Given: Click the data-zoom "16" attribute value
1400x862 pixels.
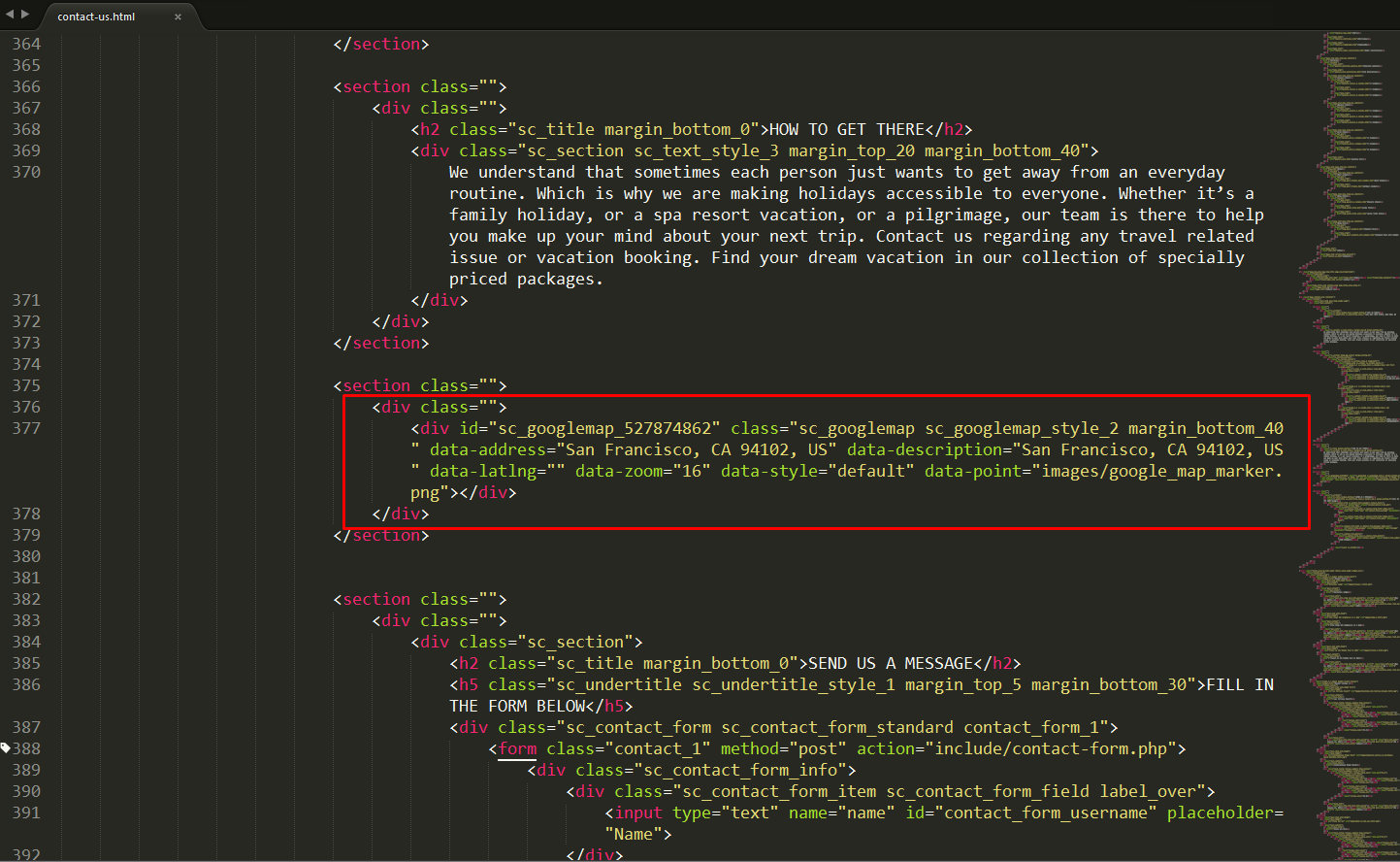Looking at the screenshot, I should click(692, 471).
